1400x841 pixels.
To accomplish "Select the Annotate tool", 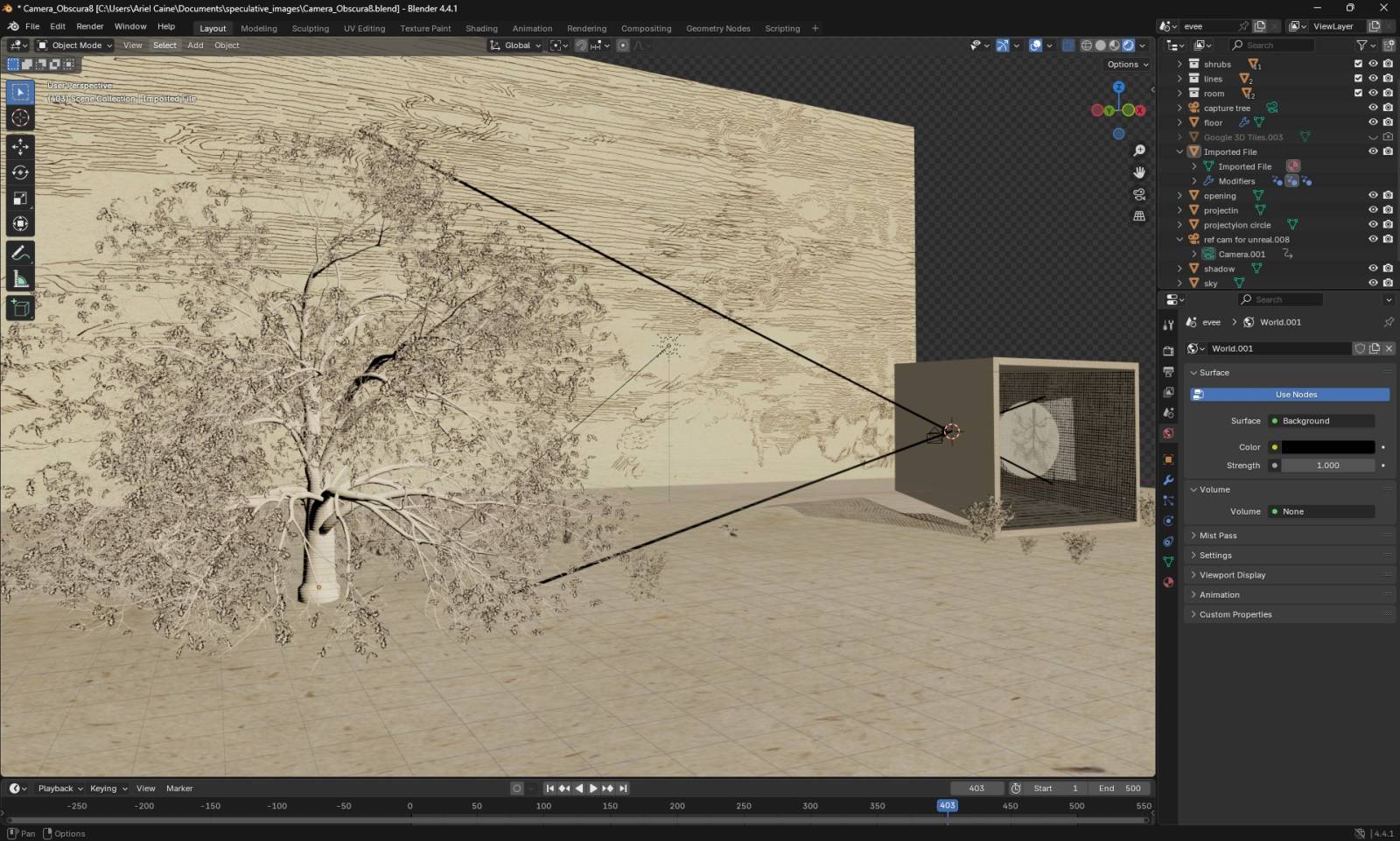I will (20, 253).
